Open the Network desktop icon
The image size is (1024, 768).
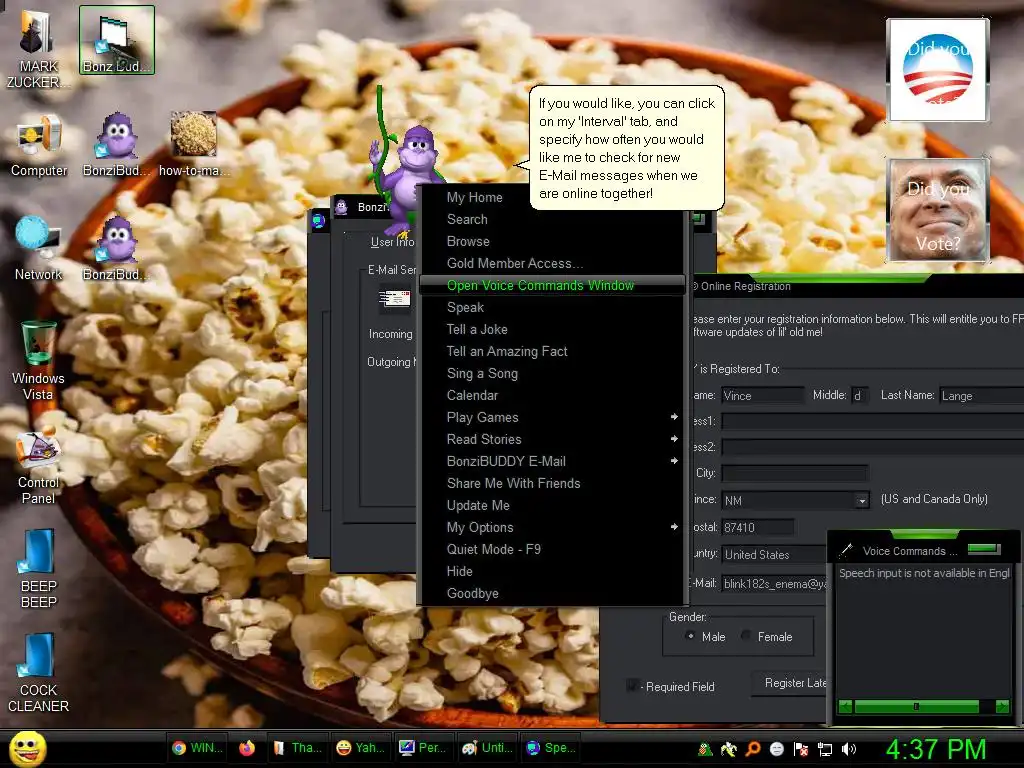39,249
